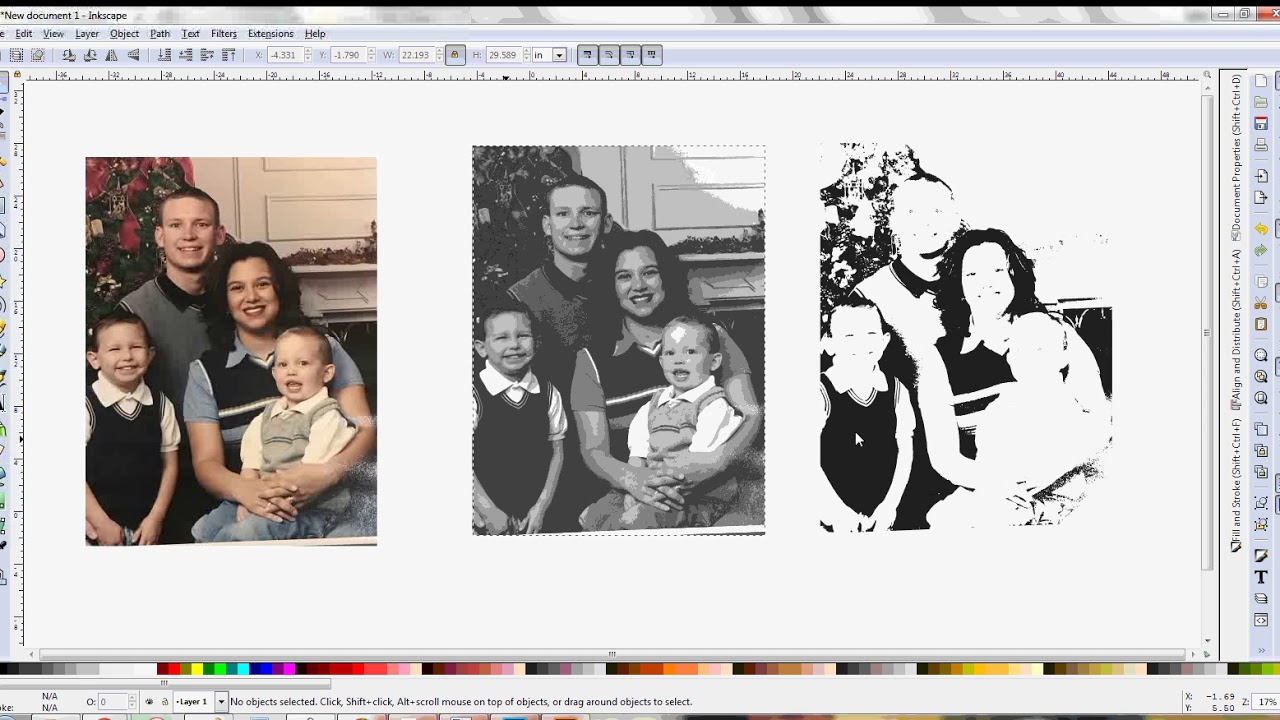
Task: Toggle scaling rounded rectangle corners
Action: coord(609,55)
